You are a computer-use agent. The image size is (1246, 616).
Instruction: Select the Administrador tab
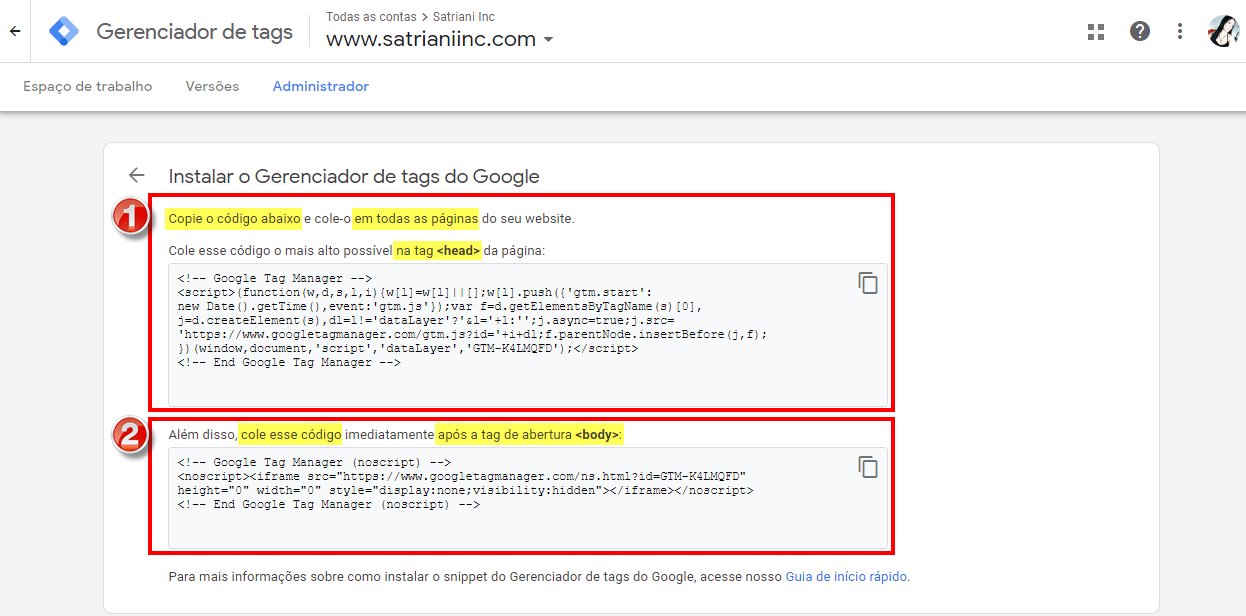(320, 86)
